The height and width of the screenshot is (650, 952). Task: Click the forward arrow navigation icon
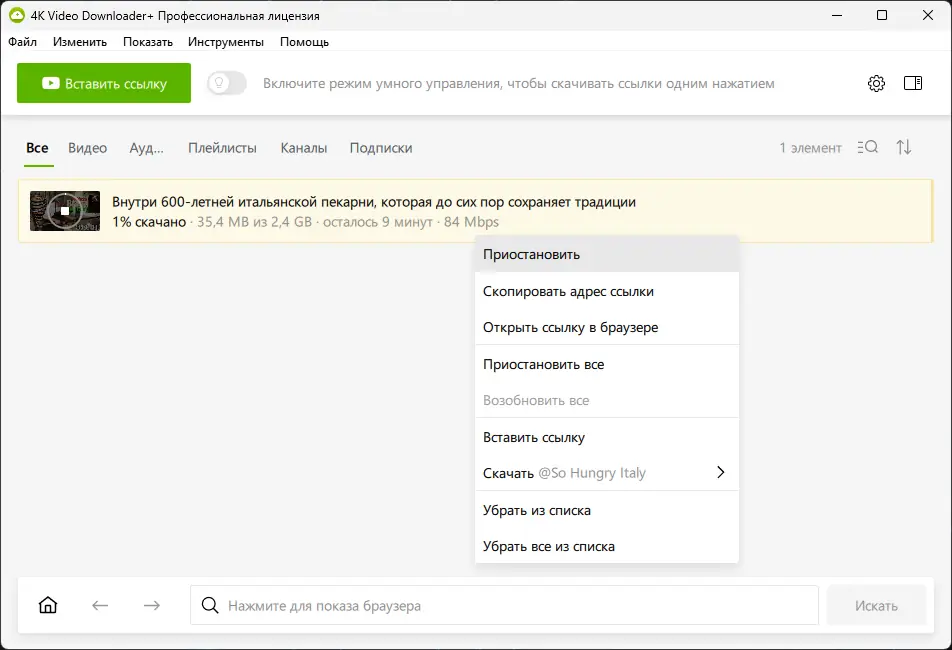click(x=151, y=605)
